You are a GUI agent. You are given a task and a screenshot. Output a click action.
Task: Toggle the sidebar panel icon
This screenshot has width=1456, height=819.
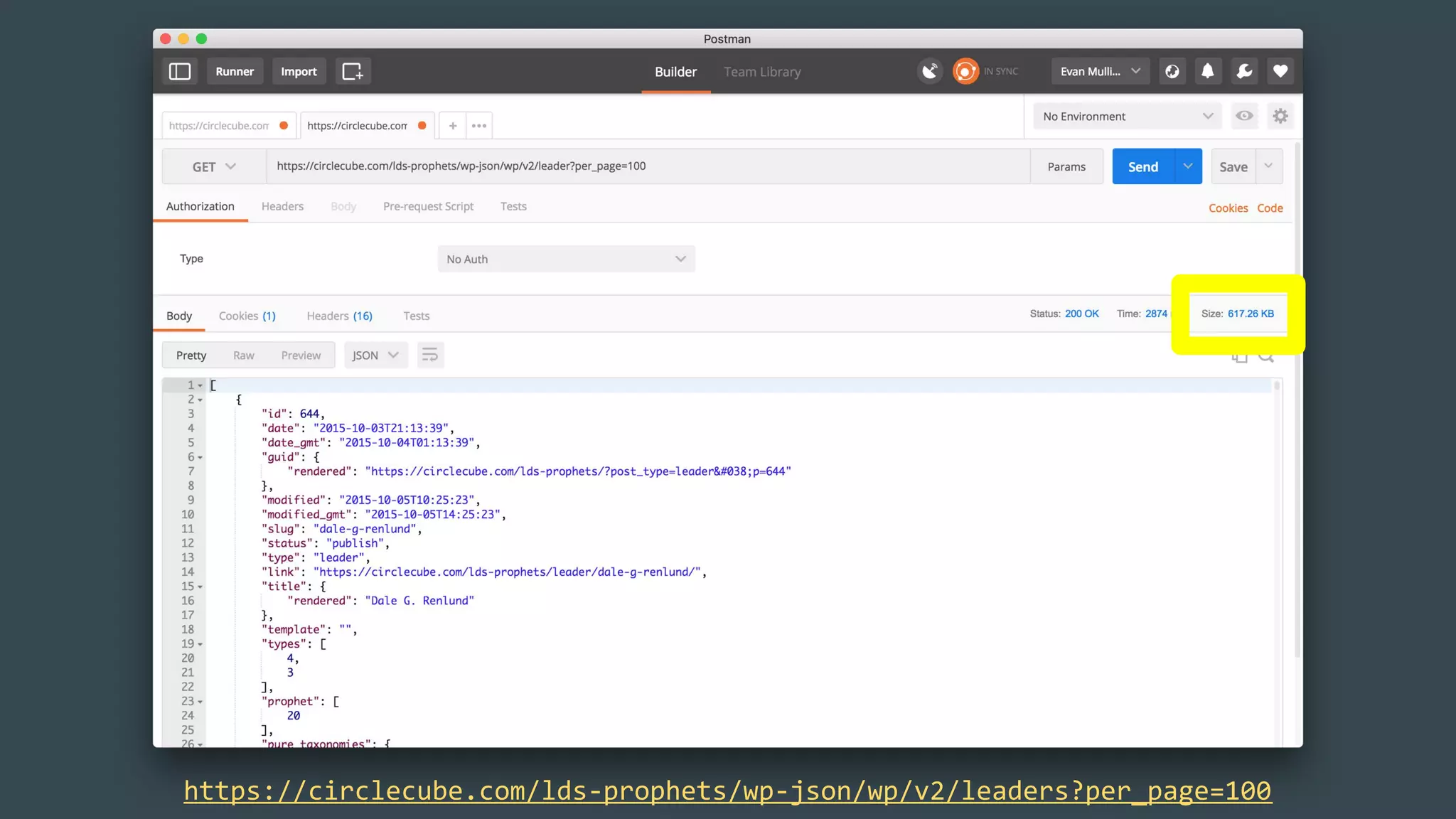(x=180, y=71)
